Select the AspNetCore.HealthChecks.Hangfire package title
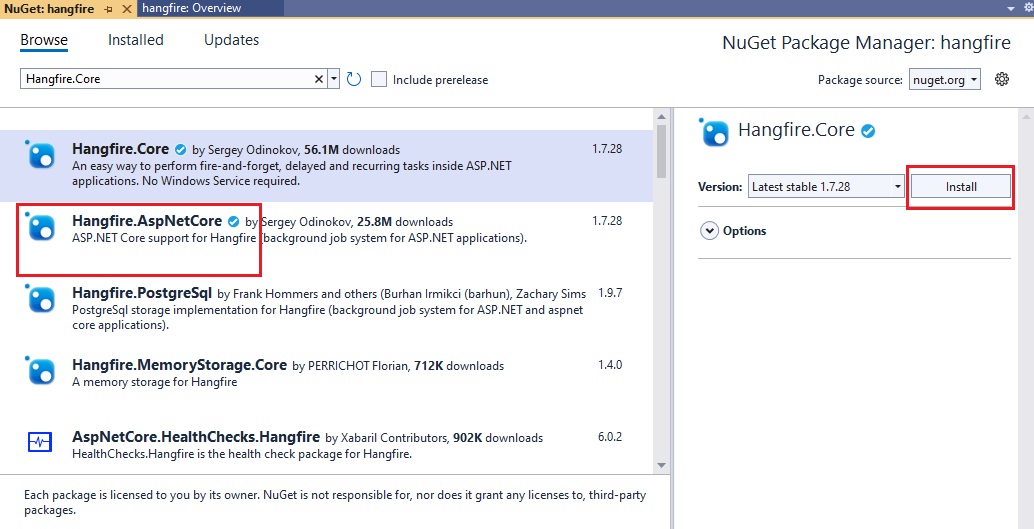The width and height of the screenshot is (1034, 529). pyautogui.click(x=196, y=437)
